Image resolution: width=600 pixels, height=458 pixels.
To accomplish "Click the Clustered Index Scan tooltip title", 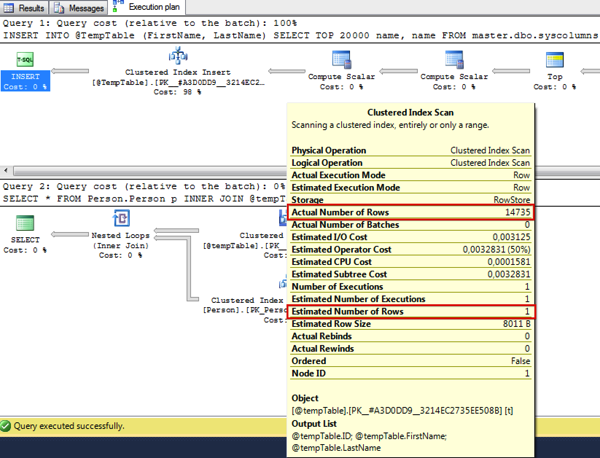I will point(410,112).
